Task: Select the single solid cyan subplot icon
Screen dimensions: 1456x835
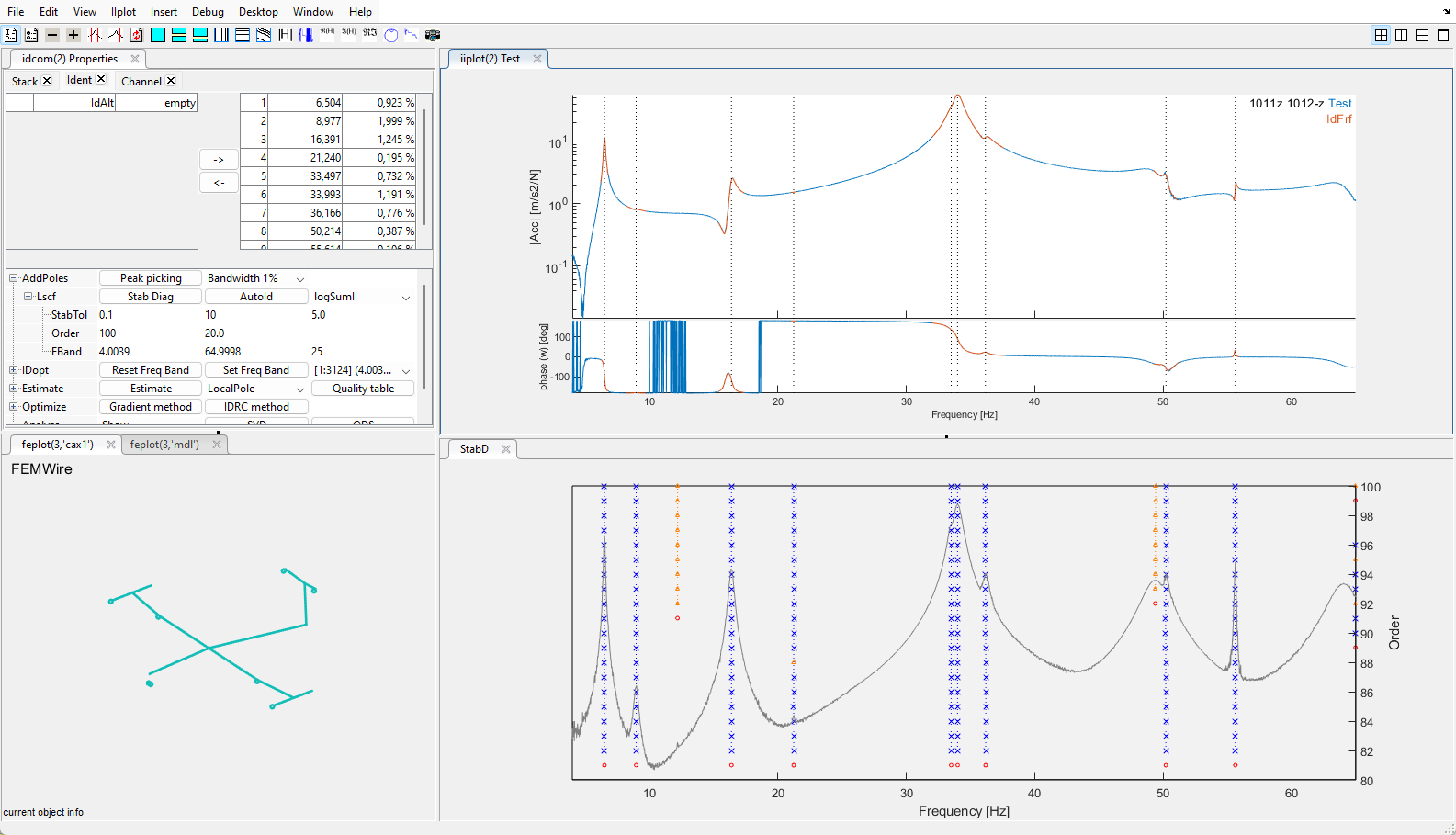Action: 158,35
